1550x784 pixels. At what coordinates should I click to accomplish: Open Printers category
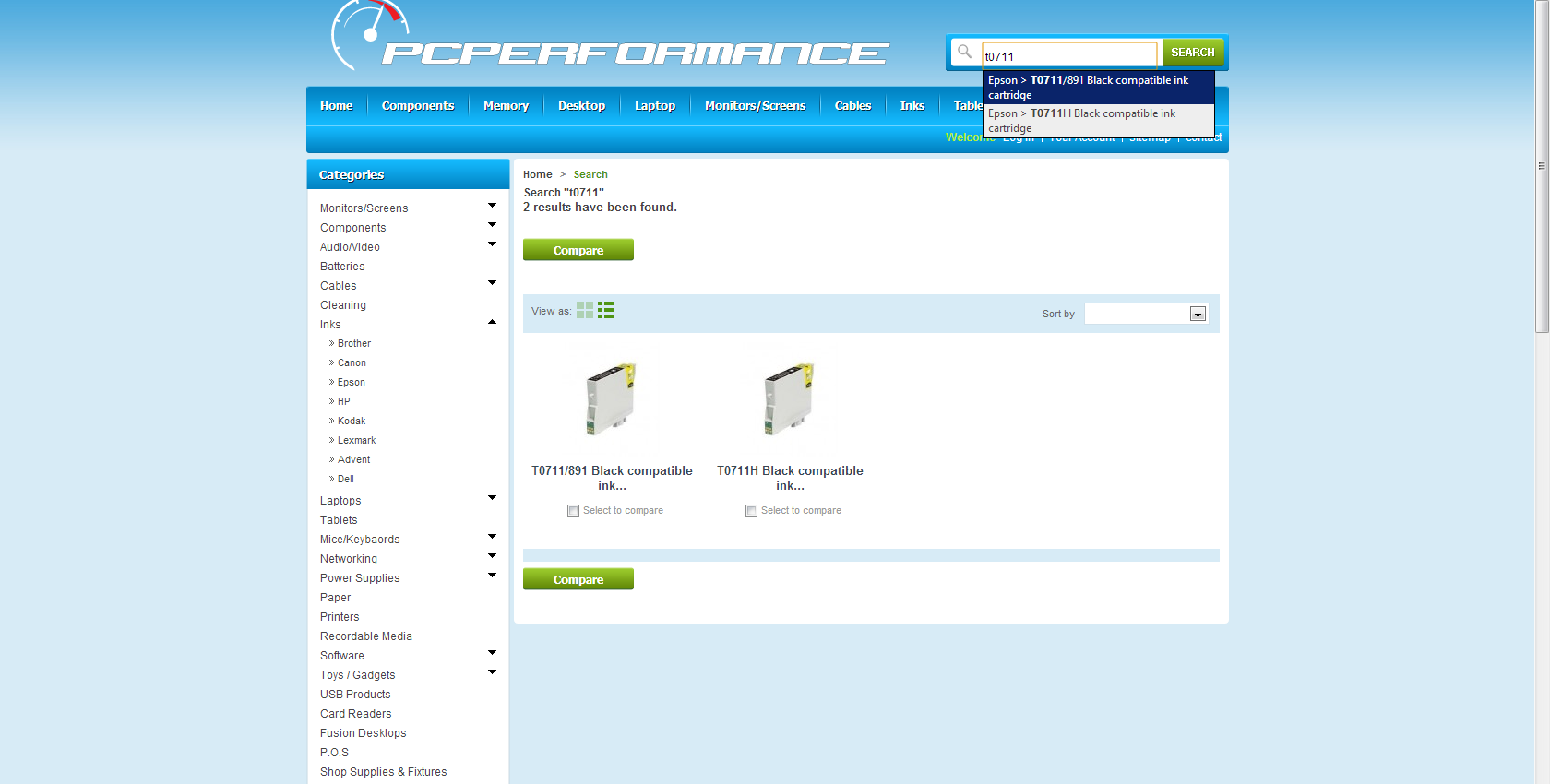[340, 617]
